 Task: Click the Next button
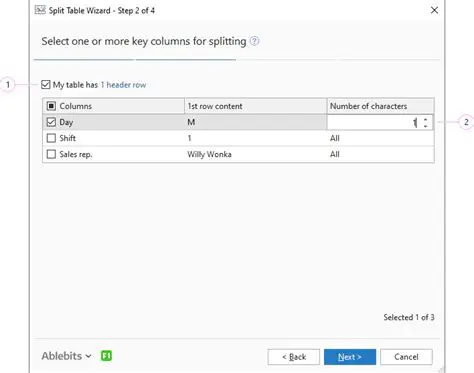pyautogui.click(x=350, y=357)
